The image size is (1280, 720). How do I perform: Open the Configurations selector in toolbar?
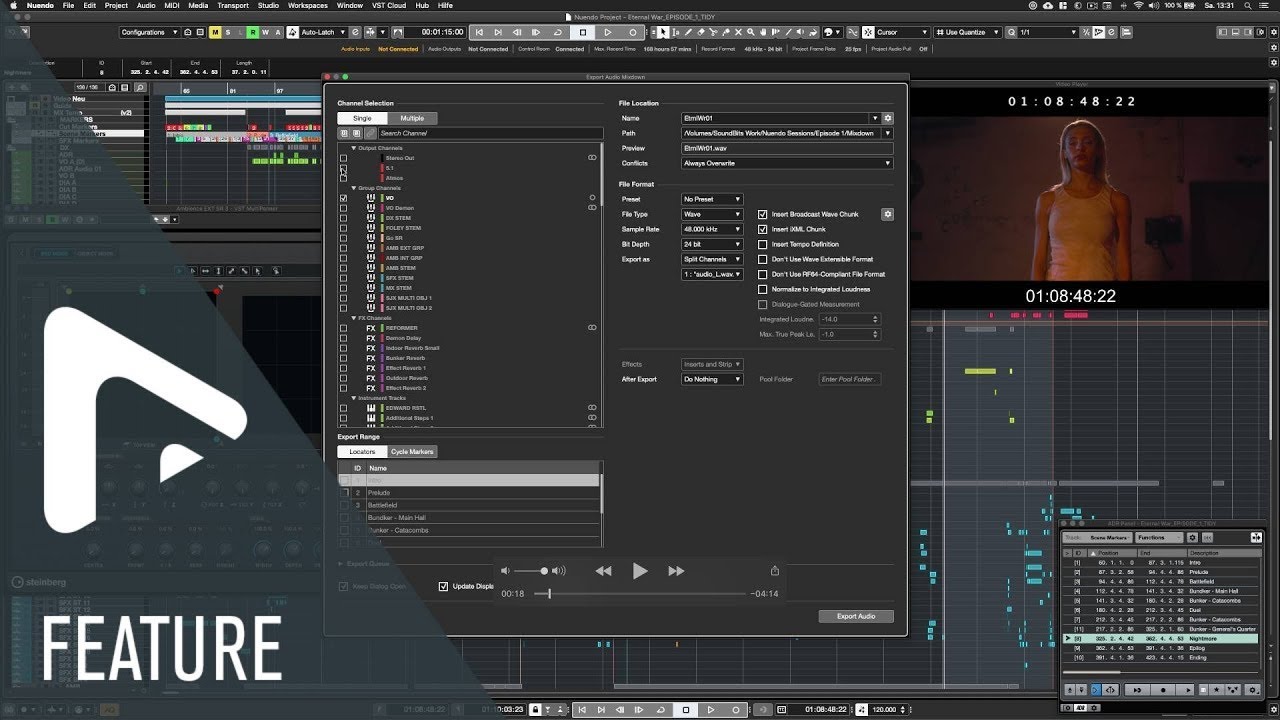(149, 32)
